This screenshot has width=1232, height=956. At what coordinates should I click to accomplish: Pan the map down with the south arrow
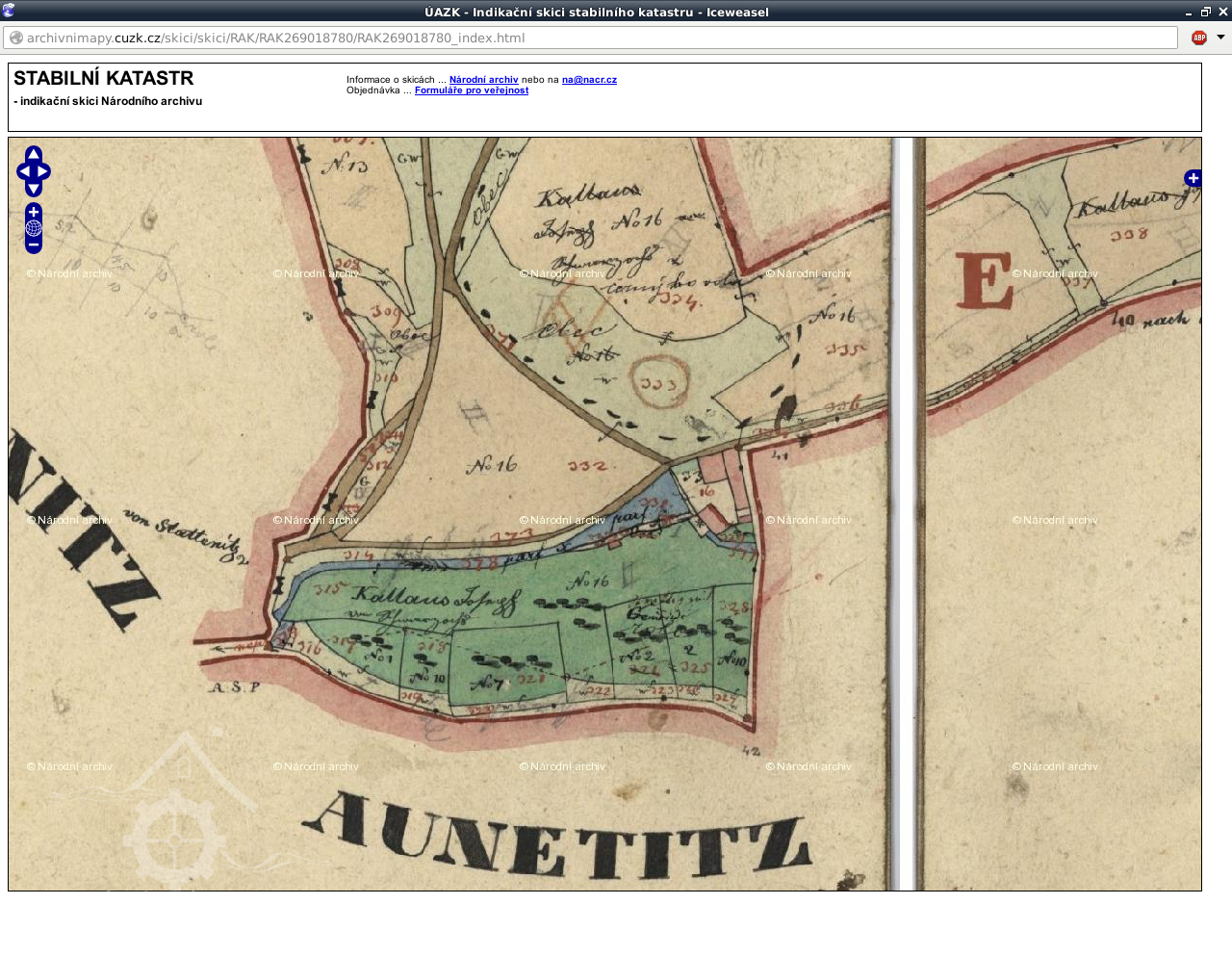tap(34, 189)
